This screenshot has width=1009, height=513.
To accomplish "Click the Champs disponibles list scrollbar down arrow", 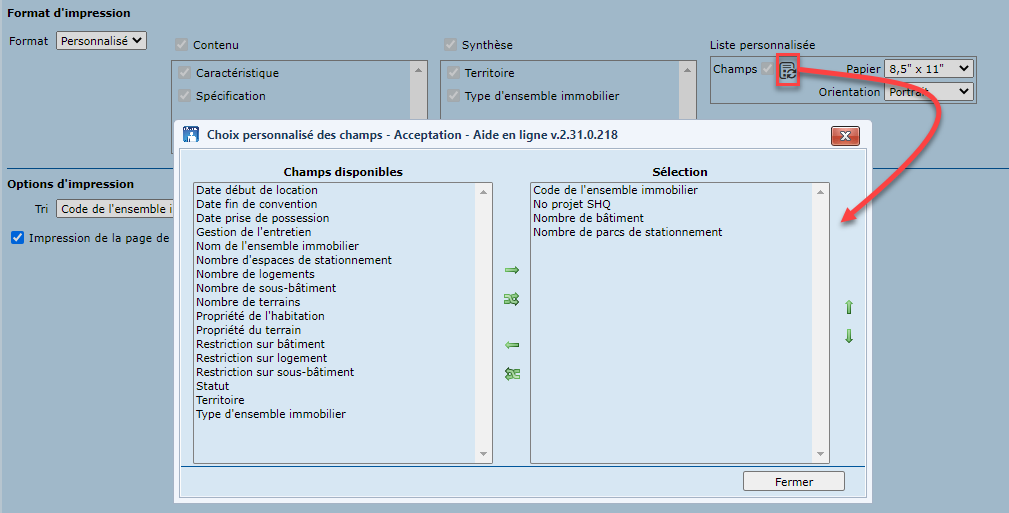I will pyautogui.click(x=484, y=454).
